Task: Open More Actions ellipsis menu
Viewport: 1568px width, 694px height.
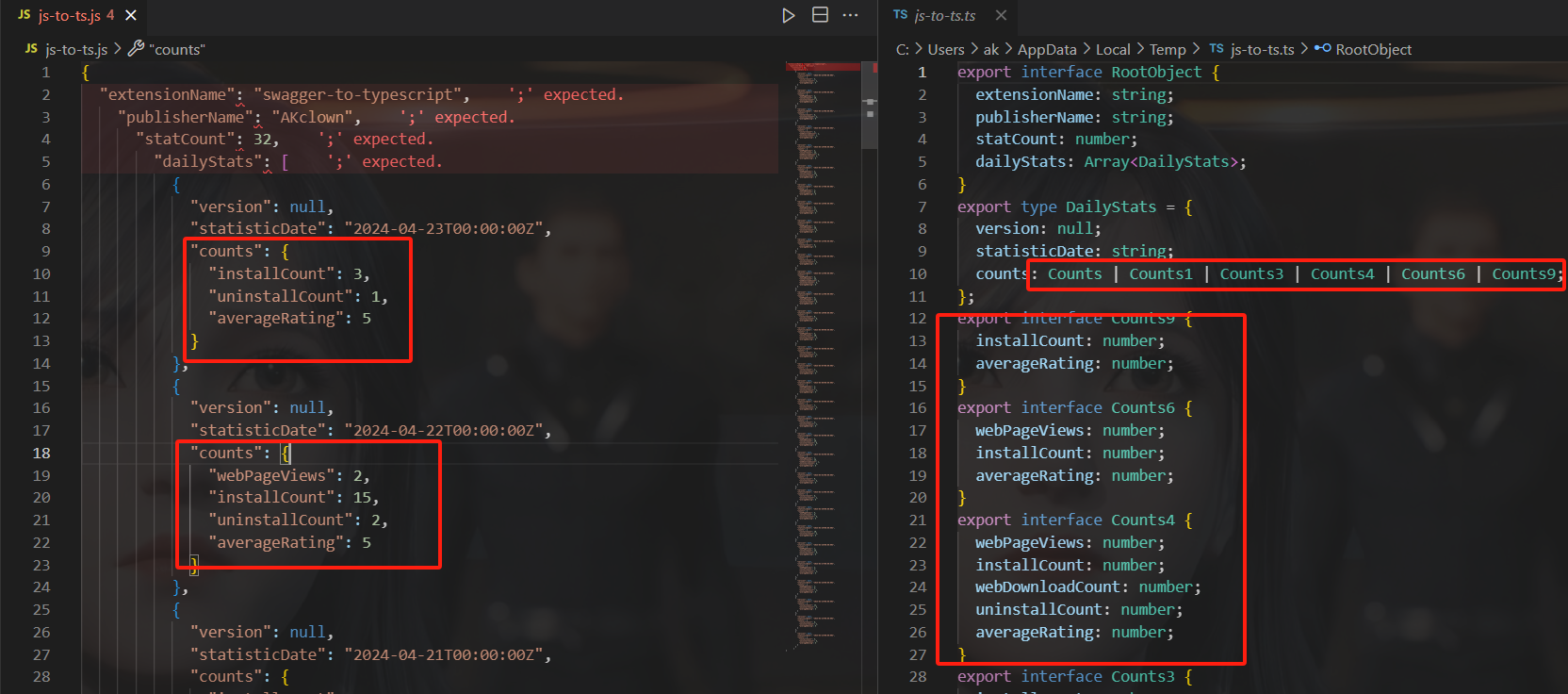Action: (x=851, y=15)
